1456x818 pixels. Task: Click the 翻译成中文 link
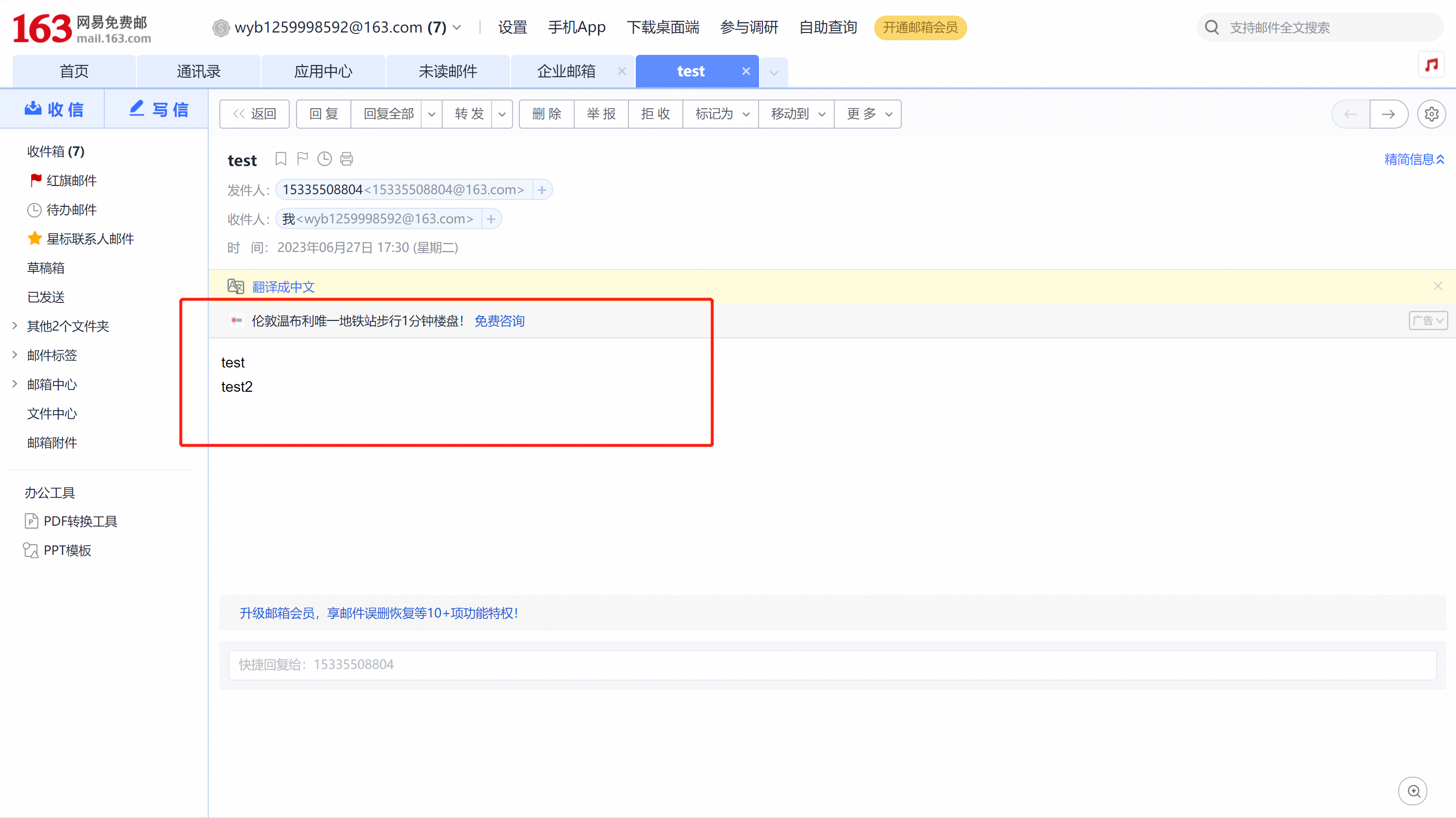(x=283, y=286)
